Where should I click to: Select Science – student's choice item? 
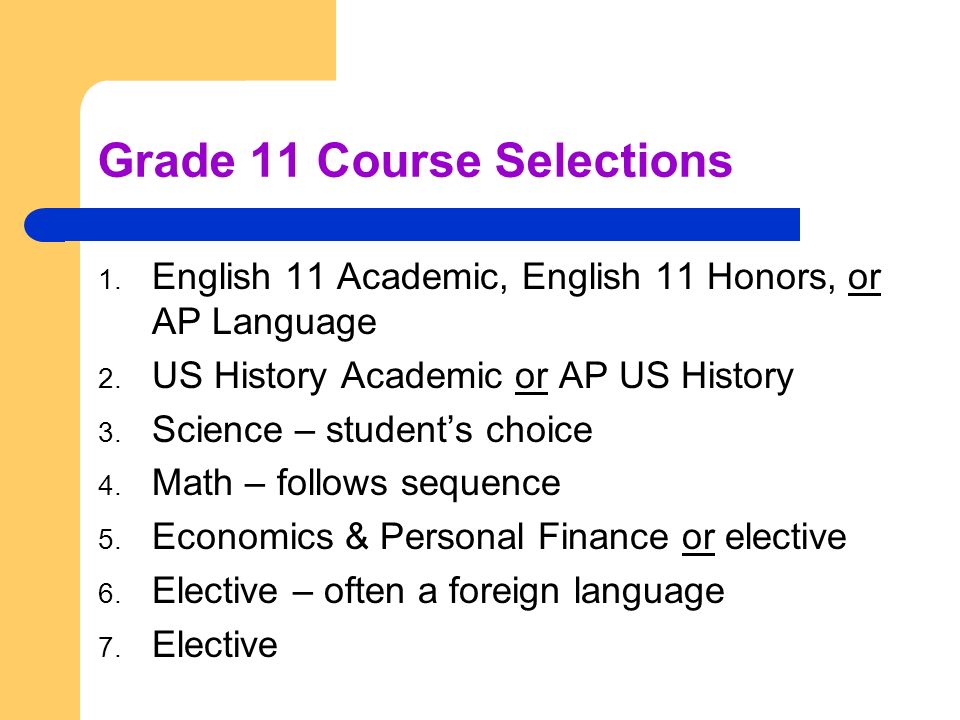point(372,429)
